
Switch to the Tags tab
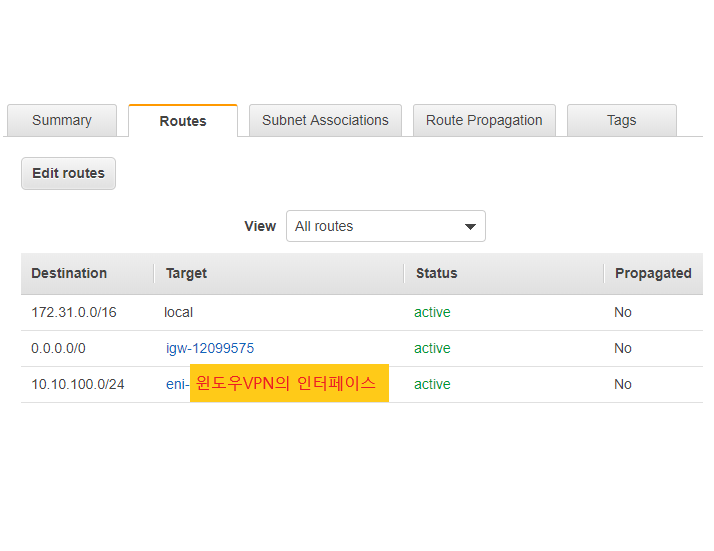tap(622, 120)
